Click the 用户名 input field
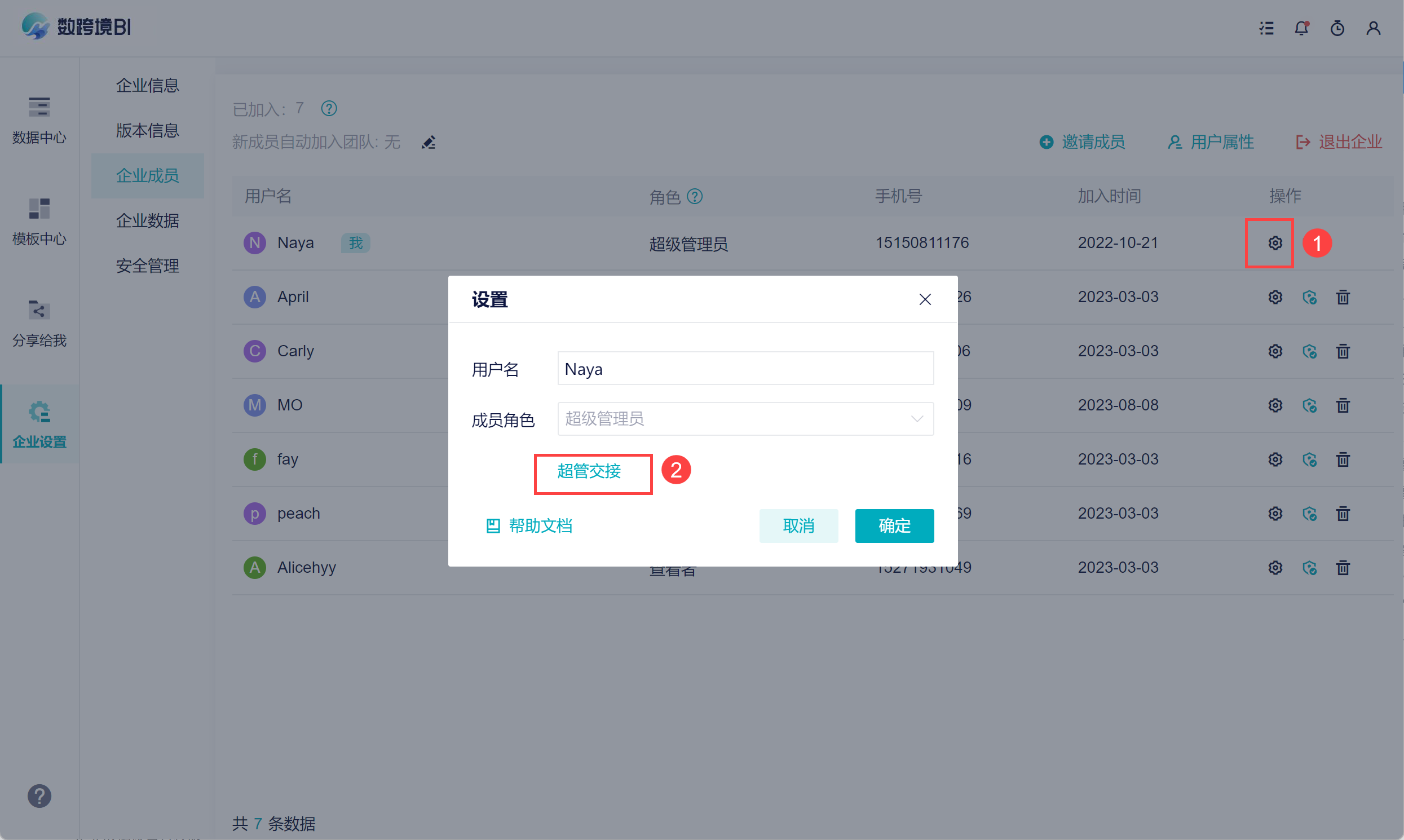This screenshot has height=840, width=1404. point(745,369)
